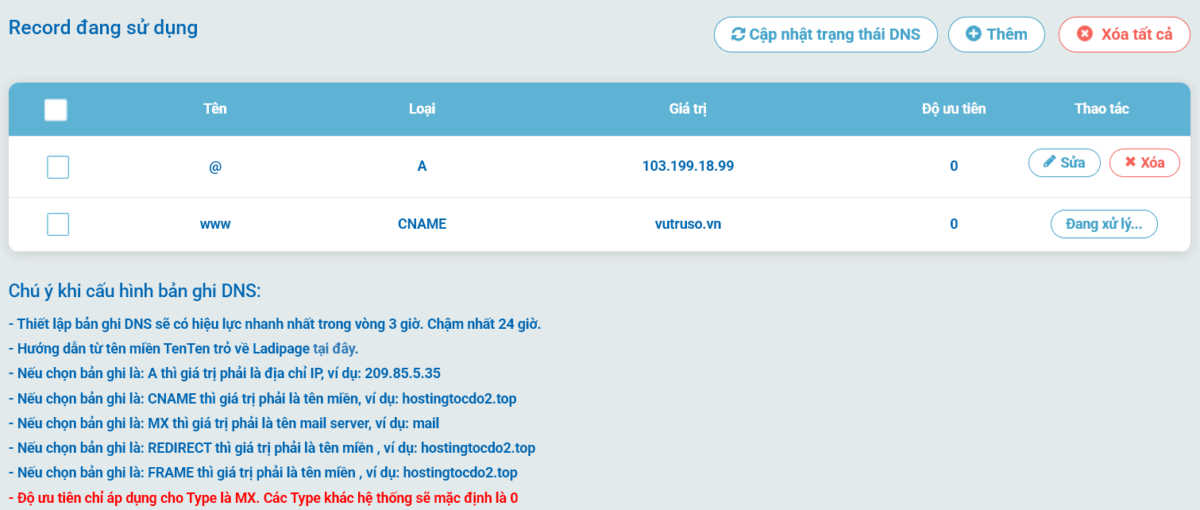Click the www record name
The height and width of the screenshot is (510, 1200).
pyautogui.click(x=215, y=224)
